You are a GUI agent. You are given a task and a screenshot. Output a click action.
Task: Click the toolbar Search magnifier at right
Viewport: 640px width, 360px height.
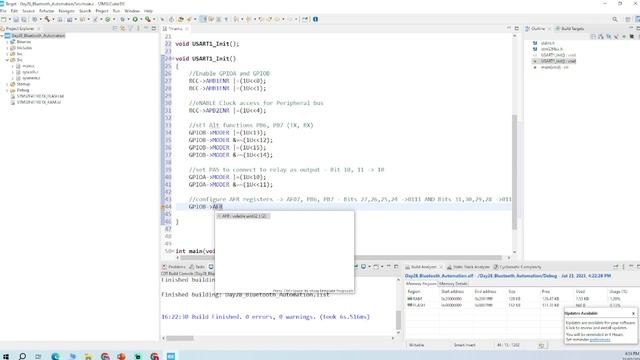click(615, 19)
